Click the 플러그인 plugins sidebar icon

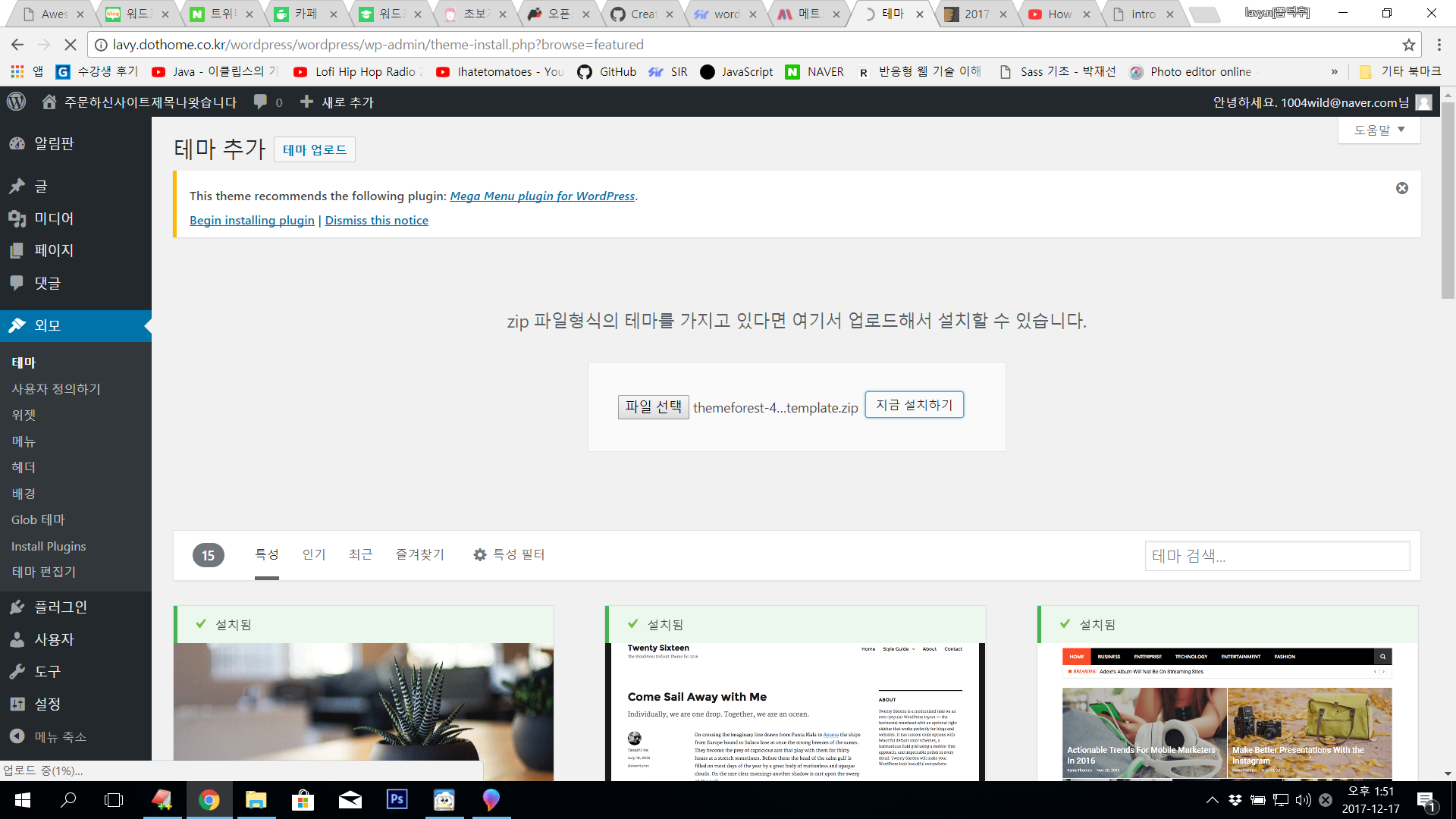[17, 607]
